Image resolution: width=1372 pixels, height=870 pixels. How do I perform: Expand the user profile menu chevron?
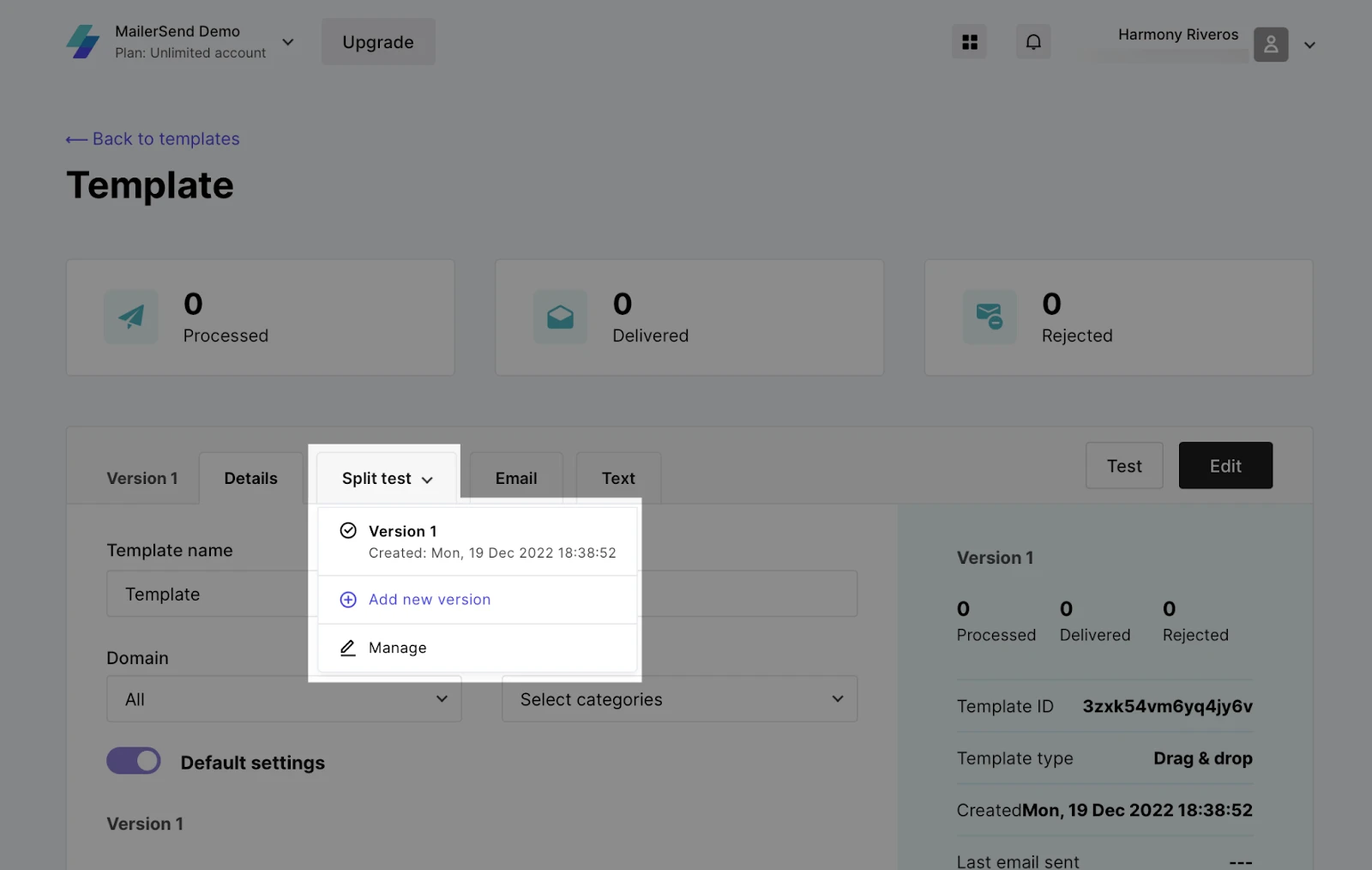coord(1309,45)
